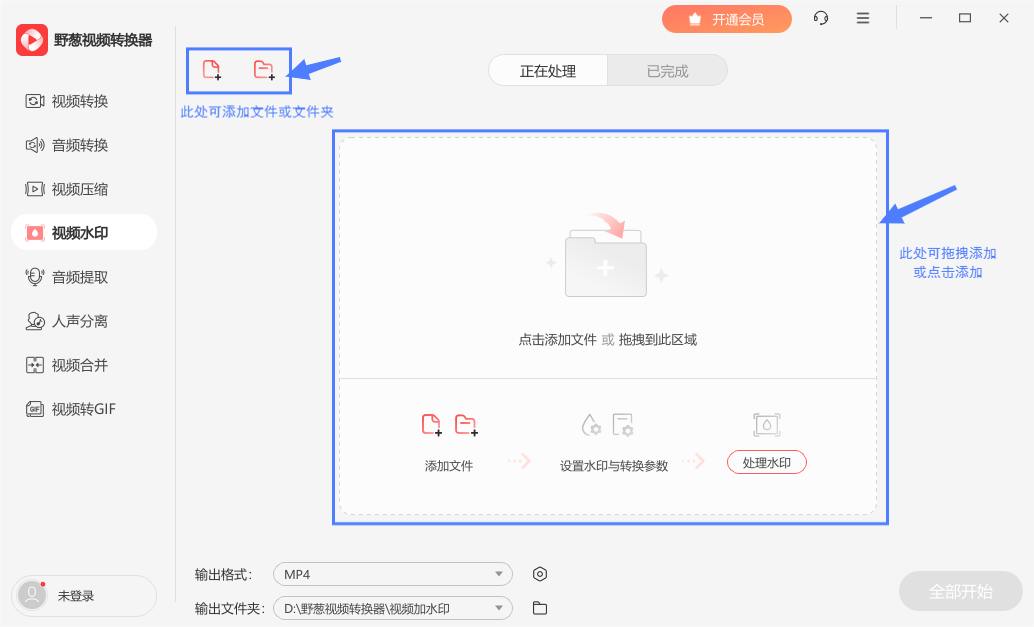Click the 开通会员 membership button
Image resolution: width=1034 pixels, height=627 pixels.
click(x=727, y=19)
